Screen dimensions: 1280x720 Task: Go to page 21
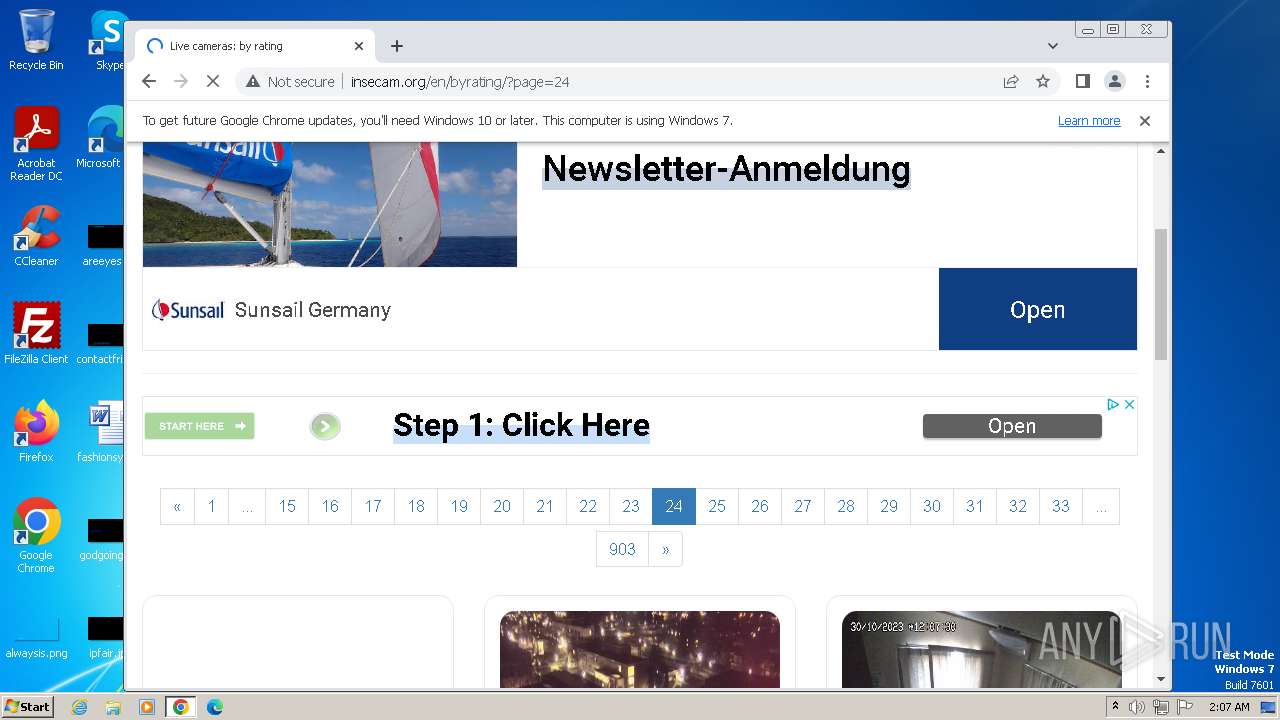coord(545,506)
